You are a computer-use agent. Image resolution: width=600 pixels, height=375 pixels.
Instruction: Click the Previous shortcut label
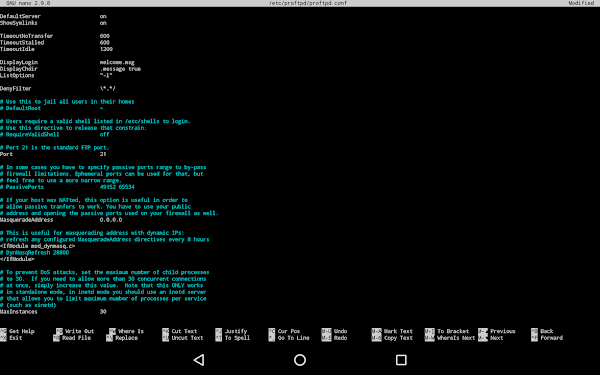pos(503,331)
